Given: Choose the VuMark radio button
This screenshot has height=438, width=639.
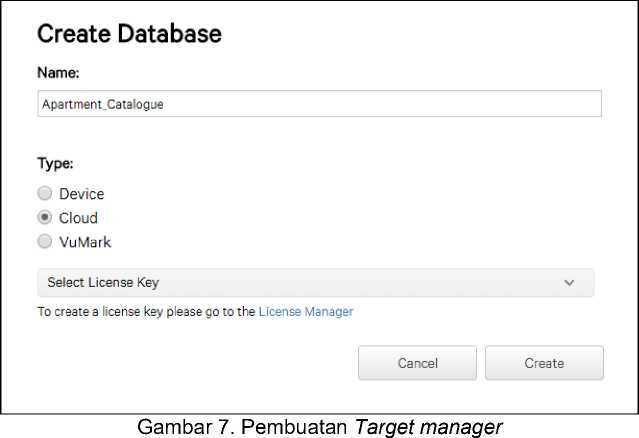Looking at the screenshot, I should [44, 241].
